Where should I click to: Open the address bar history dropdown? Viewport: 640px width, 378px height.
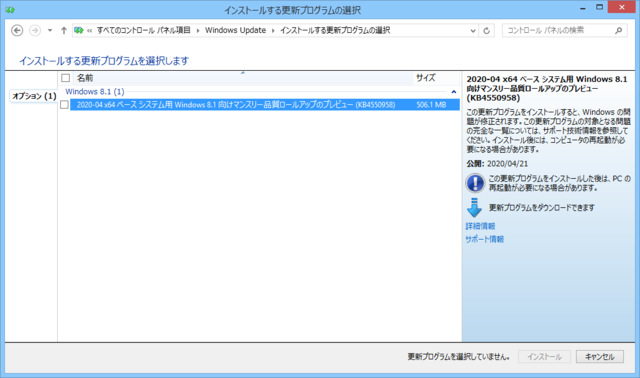tap(473, 31)
